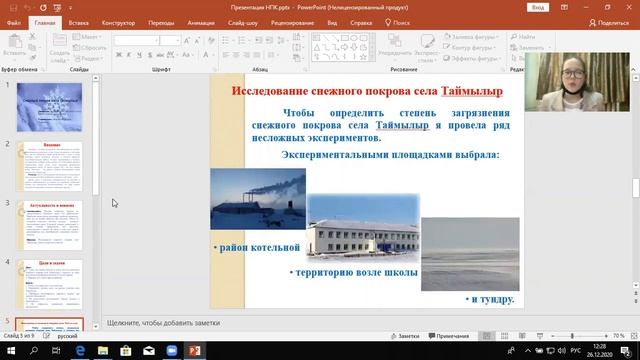The height and width of the screenshot is (360, 640).
Task: Toggle Bold (Ж) formatting
Action: (x=119, y=55)
